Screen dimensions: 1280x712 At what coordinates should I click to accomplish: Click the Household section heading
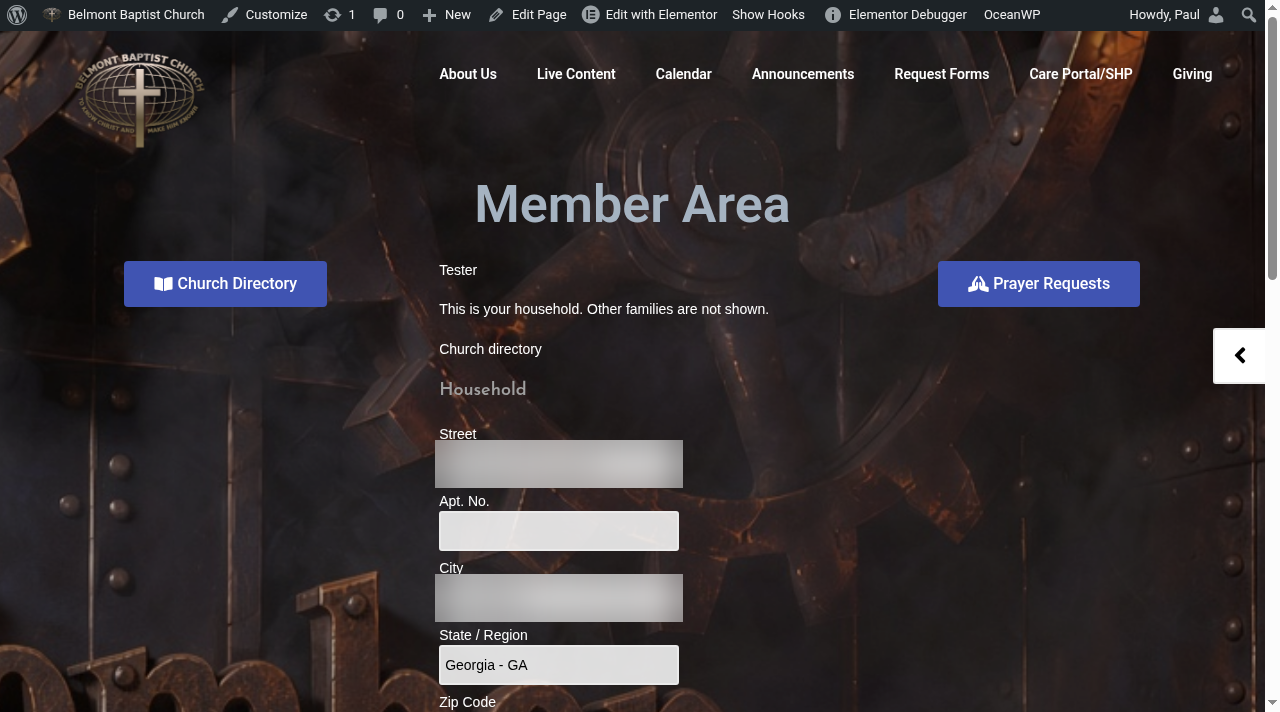483,389
